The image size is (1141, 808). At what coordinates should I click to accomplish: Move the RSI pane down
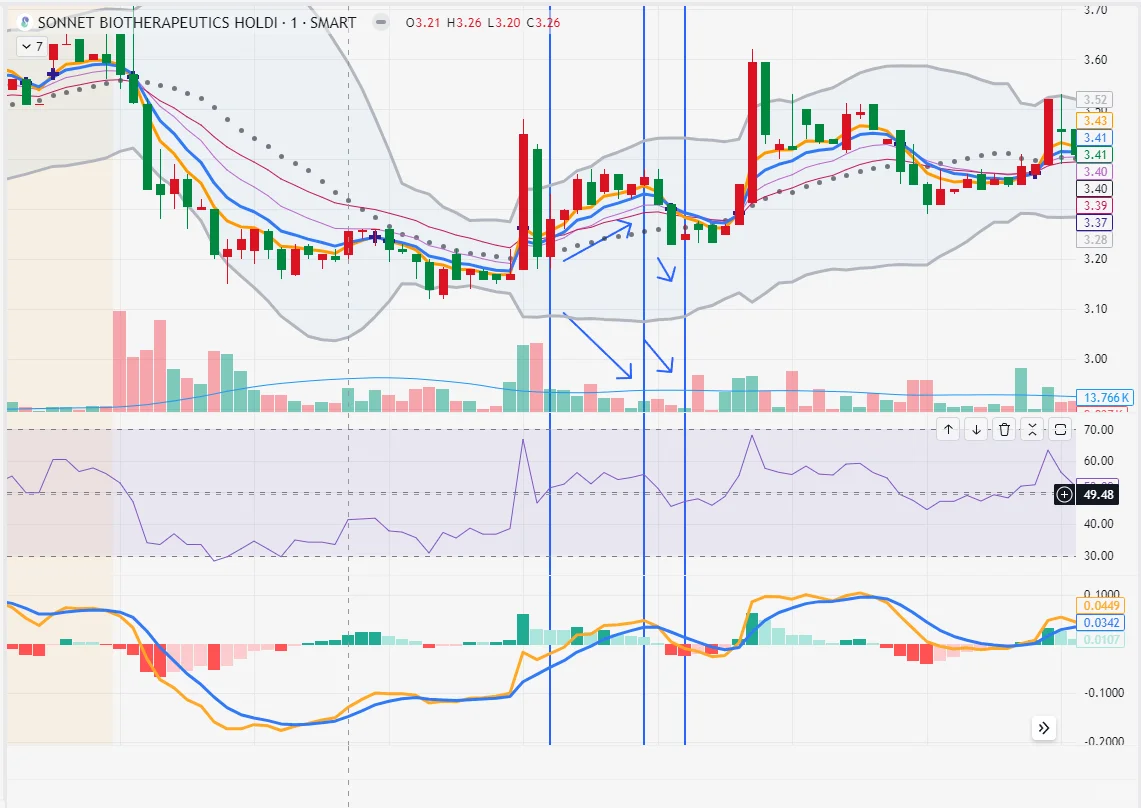(977, 429)
